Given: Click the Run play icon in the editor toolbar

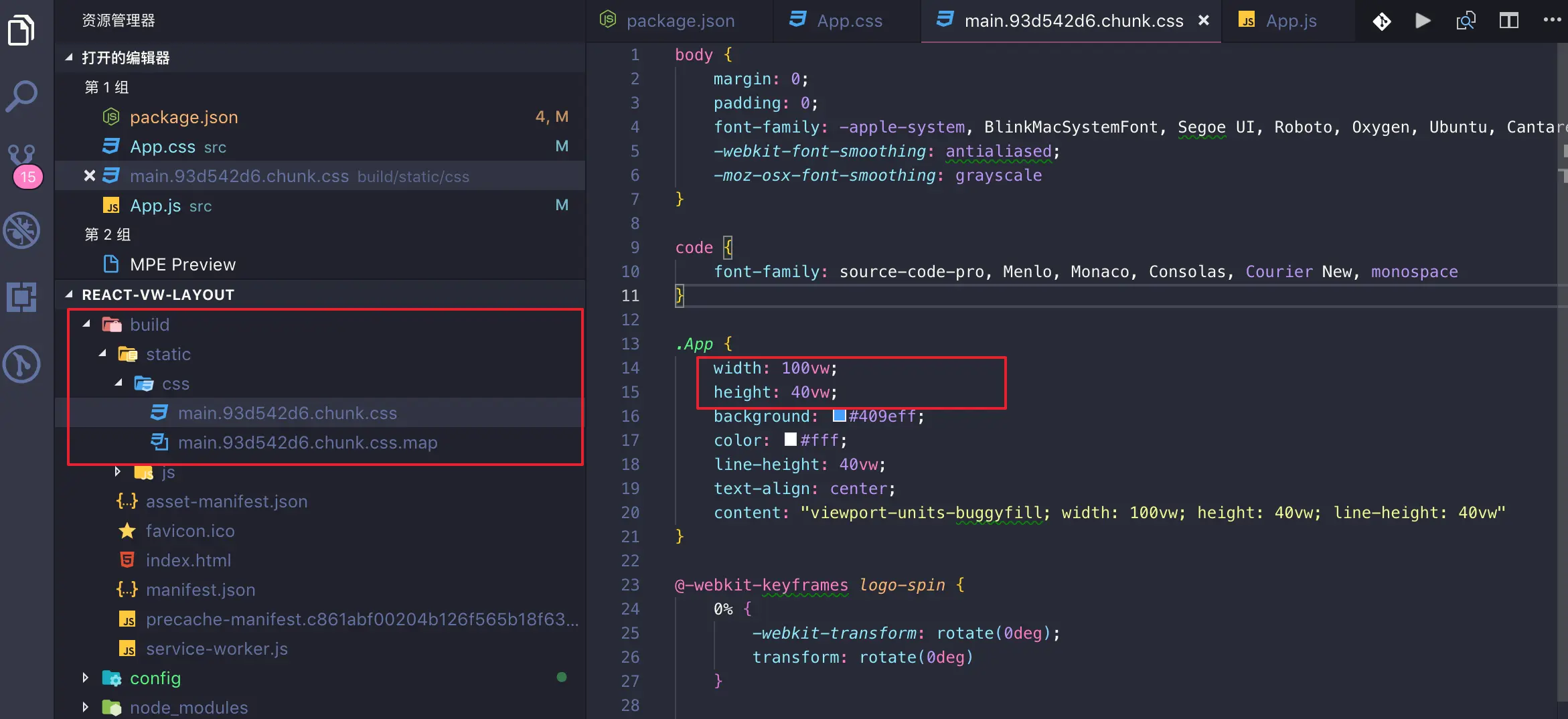Looking at the screenshot, I should click(x=1423, y=21).
